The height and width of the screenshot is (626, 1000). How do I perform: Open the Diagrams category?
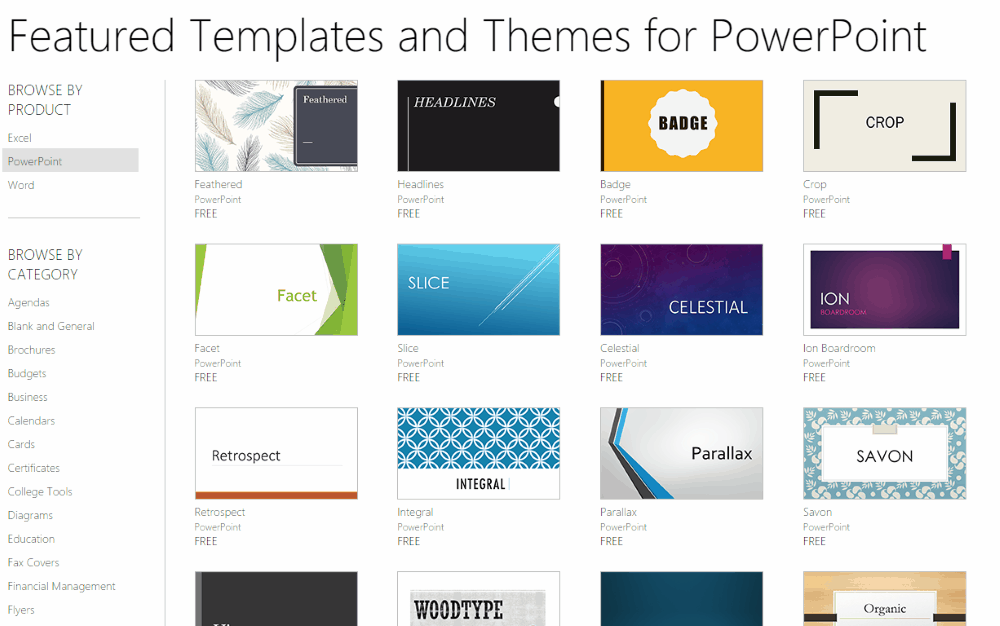click(30, 515)
